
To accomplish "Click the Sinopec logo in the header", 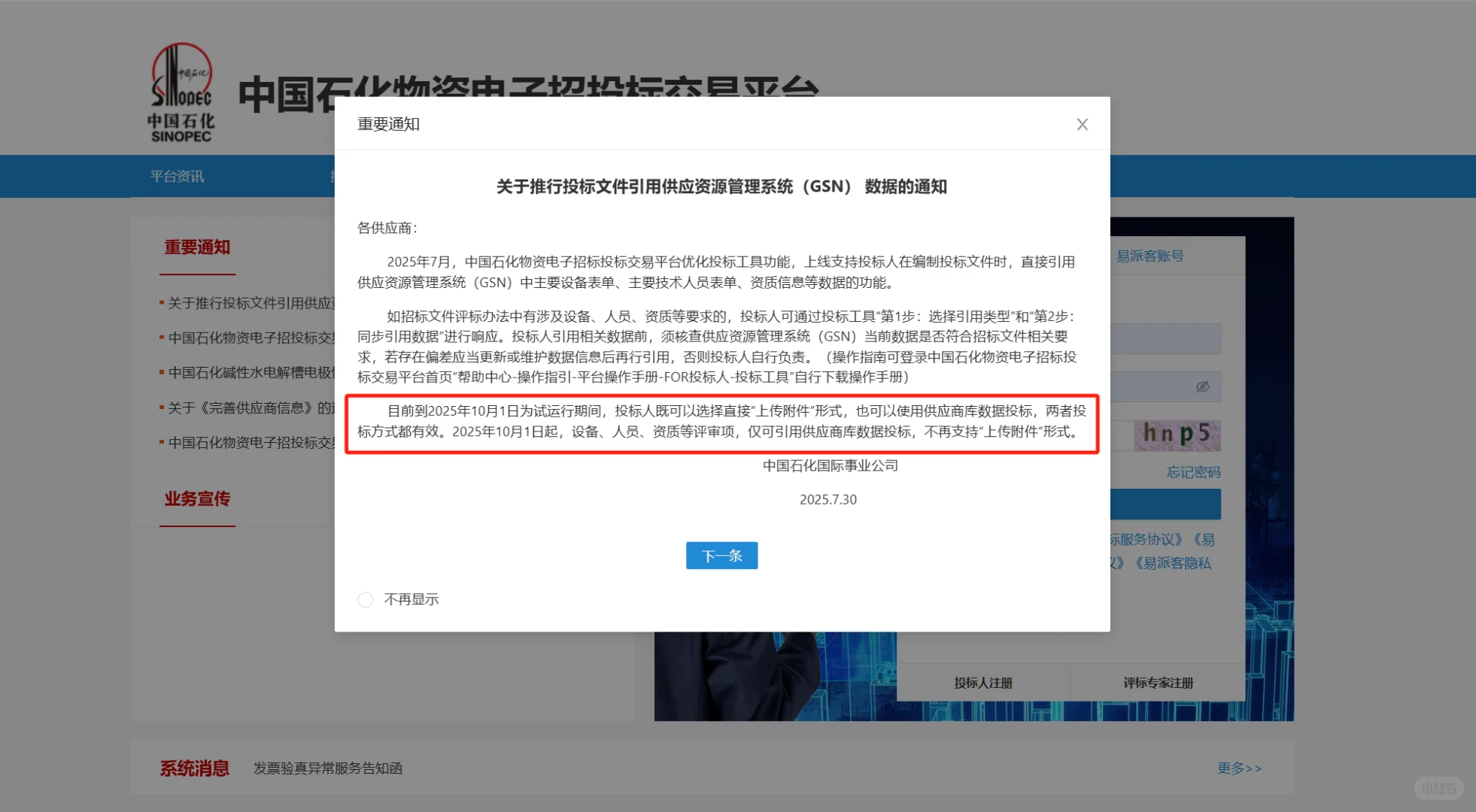I will (181, 90).
